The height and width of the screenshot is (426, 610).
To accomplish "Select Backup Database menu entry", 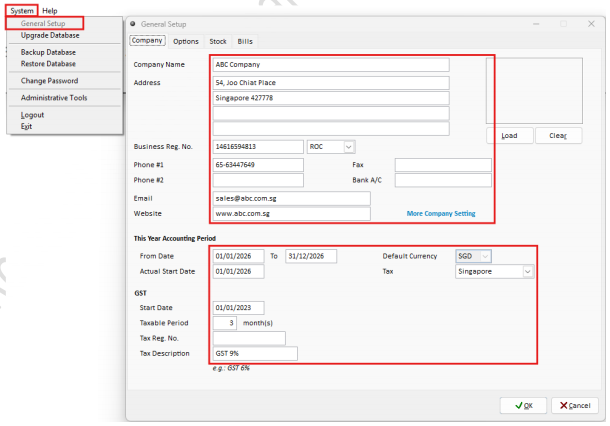I will coord(48,52).
